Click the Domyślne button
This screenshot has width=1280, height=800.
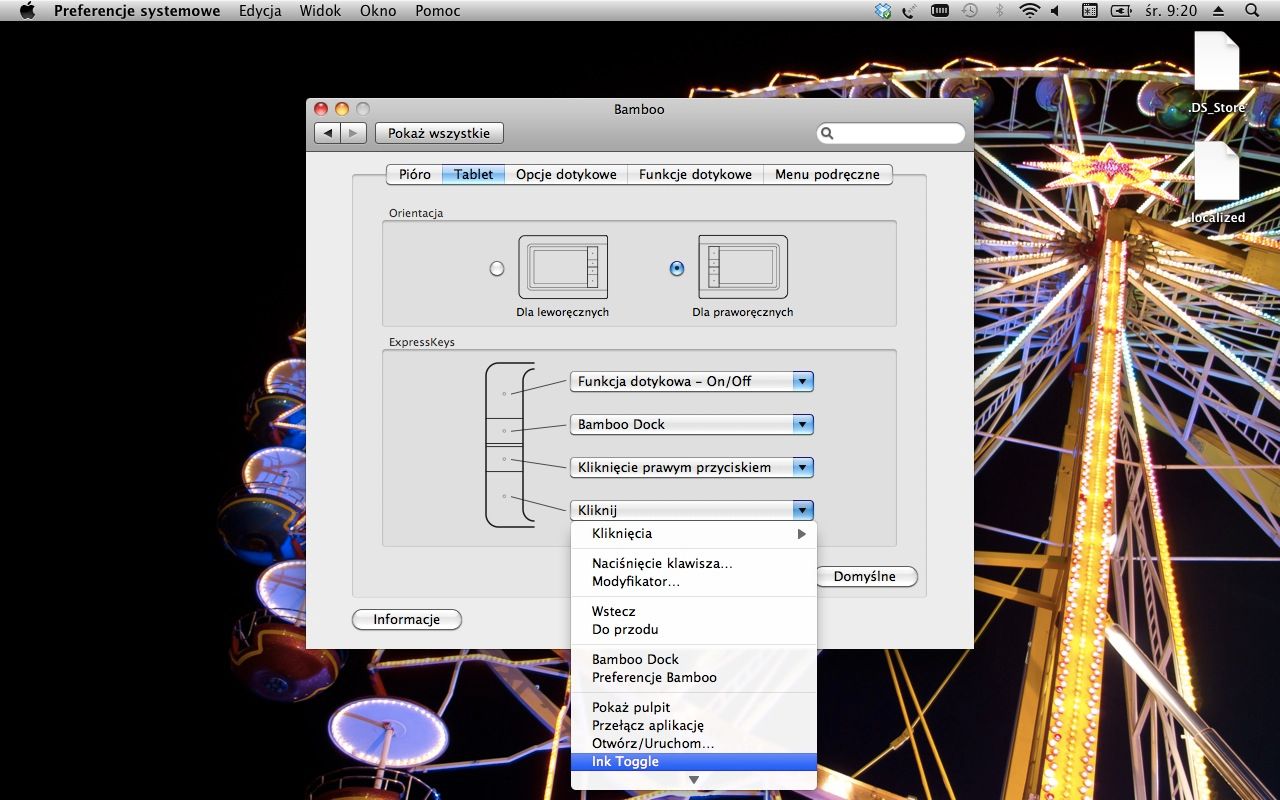click(x=866, y=577)
